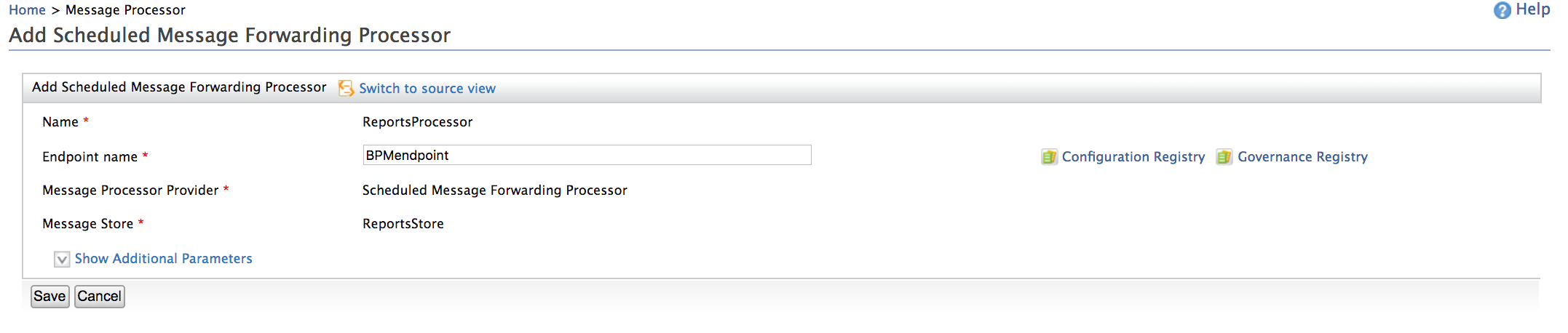Viewport: 1568px width, 333px height.
Task: Expand additional parameters using the arrow box
Action: (62, 260)
